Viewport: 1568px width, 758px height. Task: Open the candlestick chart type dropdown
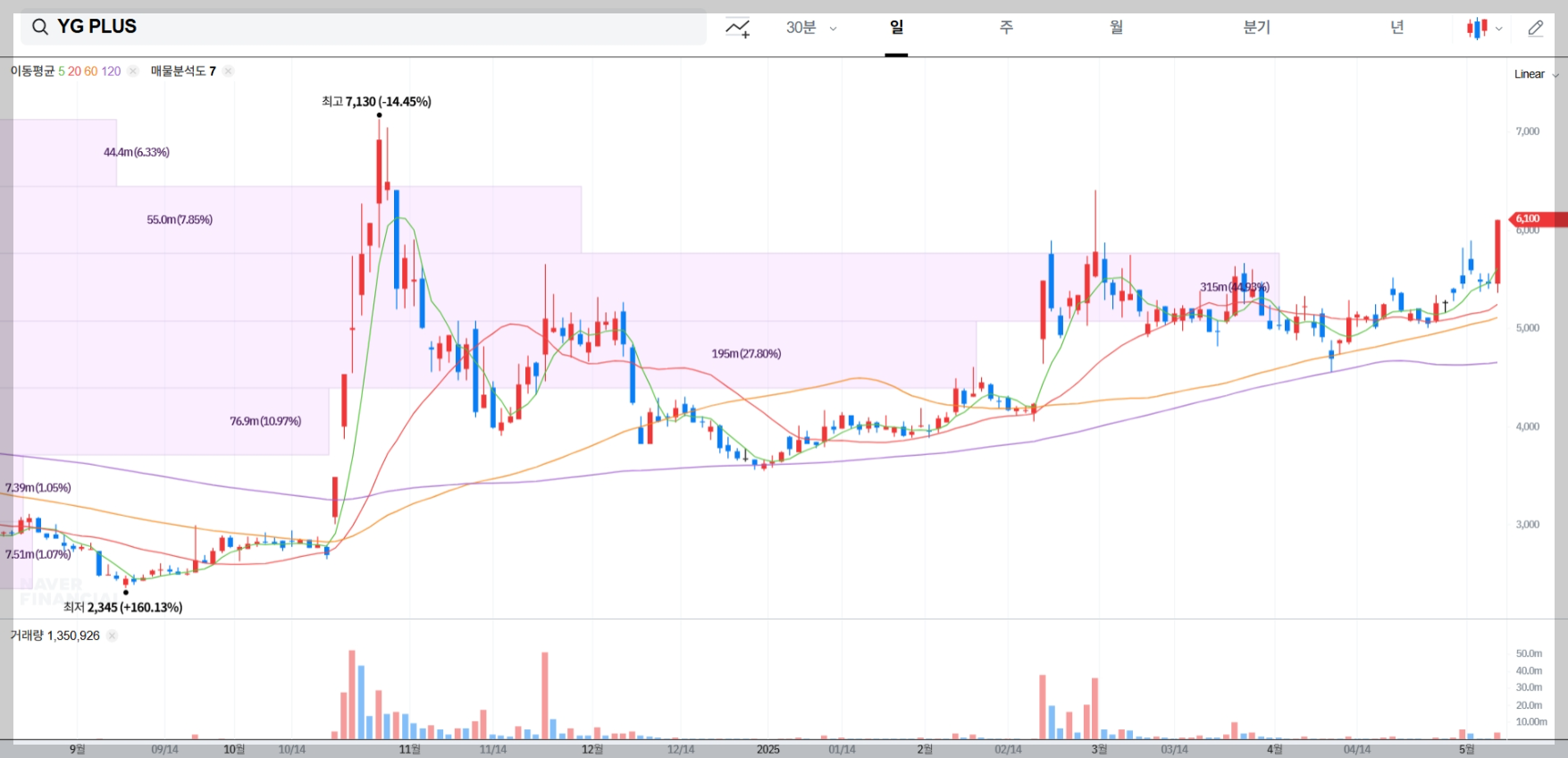pyautogui.click(x=1484, y=28)
